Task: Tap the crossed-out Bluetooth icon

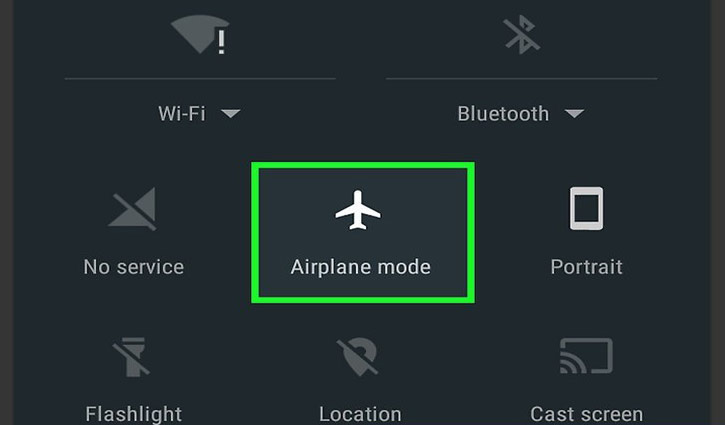Action: point(522,34)
